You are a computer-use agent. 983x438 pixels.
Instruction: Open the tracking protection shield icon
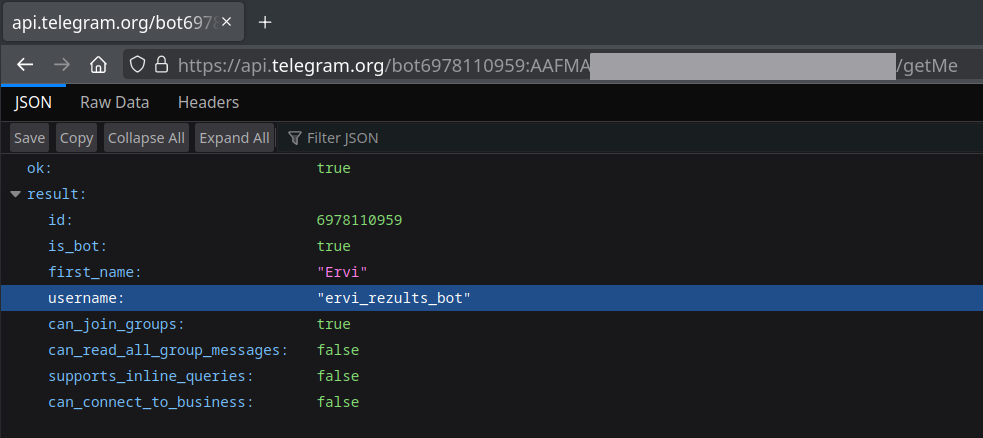click(137, 65)
